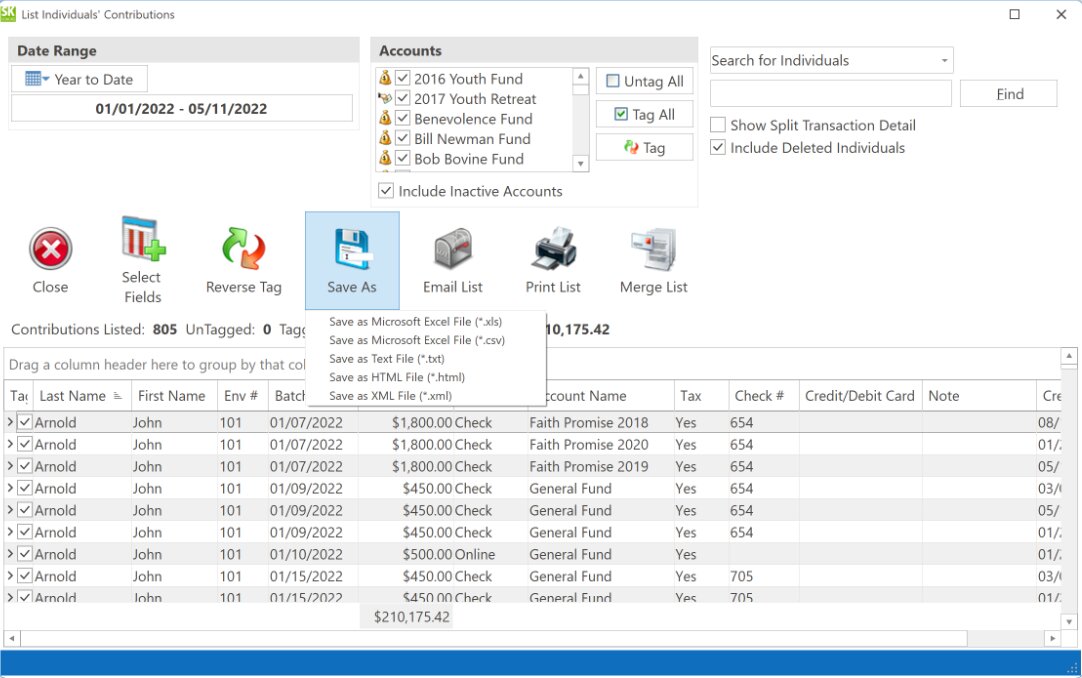This screenshot has width=1082, height=678.
Task: Click the Print List printer icon
Action: [x=553, y=248]
